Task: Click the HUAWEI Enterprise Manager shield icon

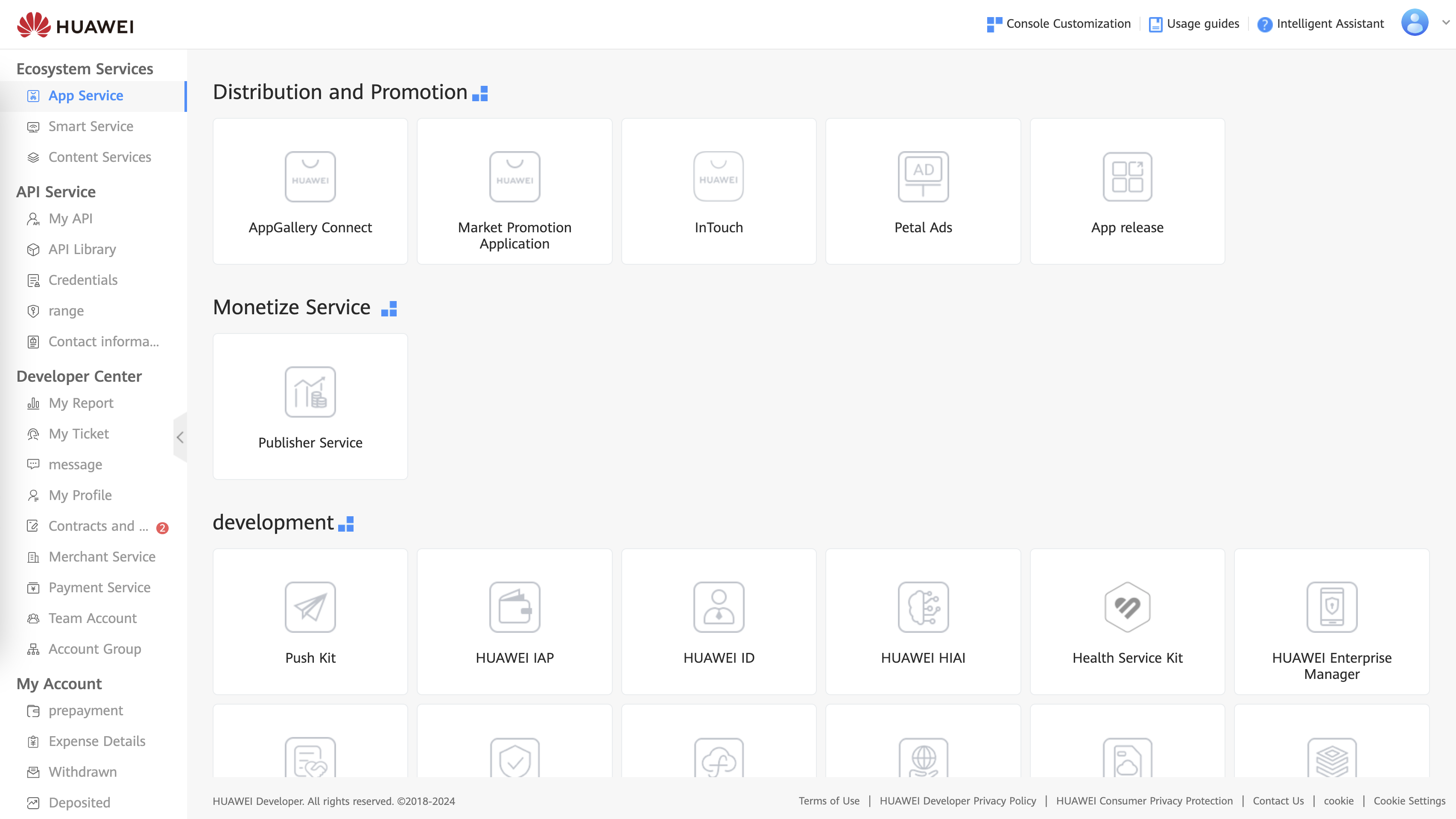Action: pyautogui.click(x=1332, y=607)
